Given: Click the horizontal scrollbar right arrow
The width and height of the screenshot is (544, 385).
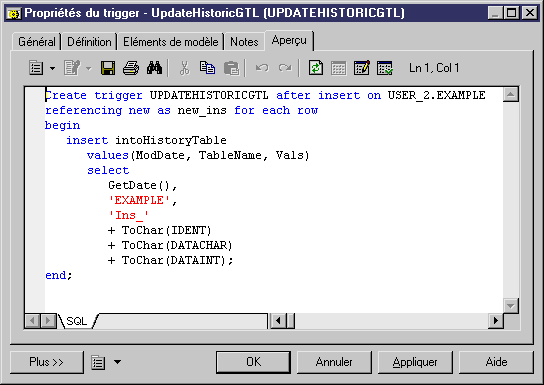Looking at the screenshot, I should pyautogui.click(x=496, y=320).
